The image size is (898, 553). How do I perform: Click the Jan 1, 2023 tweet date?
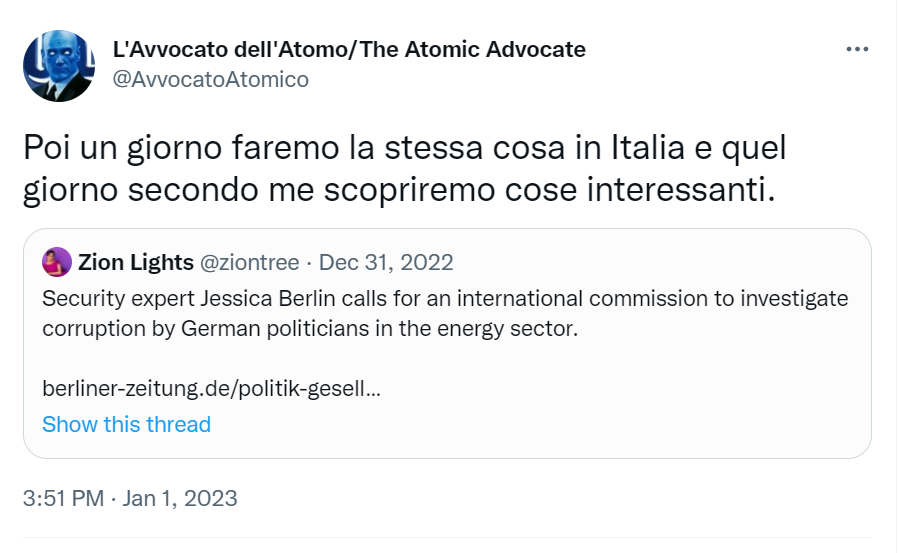180,498
